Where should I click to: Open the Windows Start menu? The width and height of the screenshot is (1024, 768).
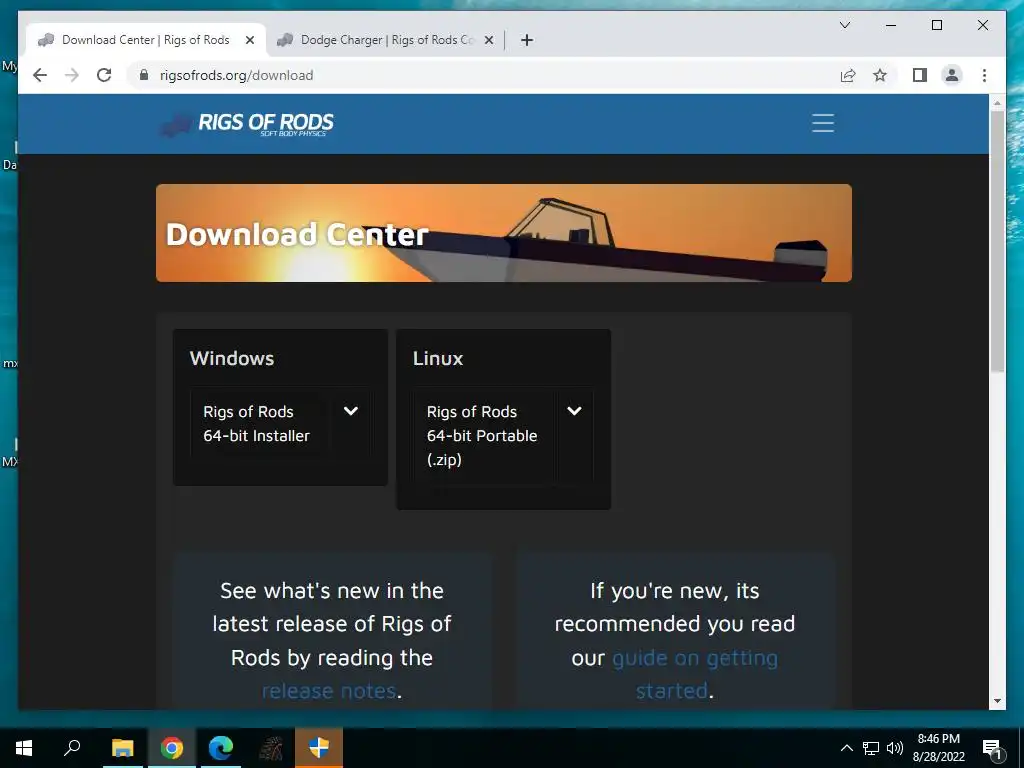coord(24,748)
